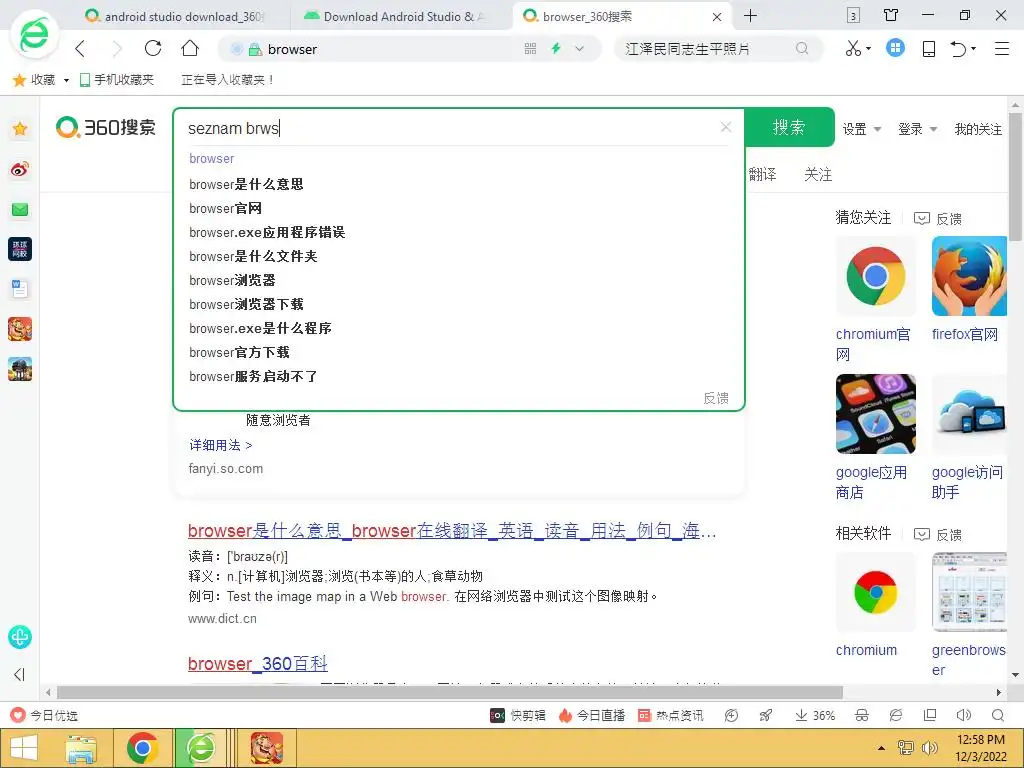Screen dimensions: 1024x768
Task: Switch to Download Android Studio tab
Action: 396,17
